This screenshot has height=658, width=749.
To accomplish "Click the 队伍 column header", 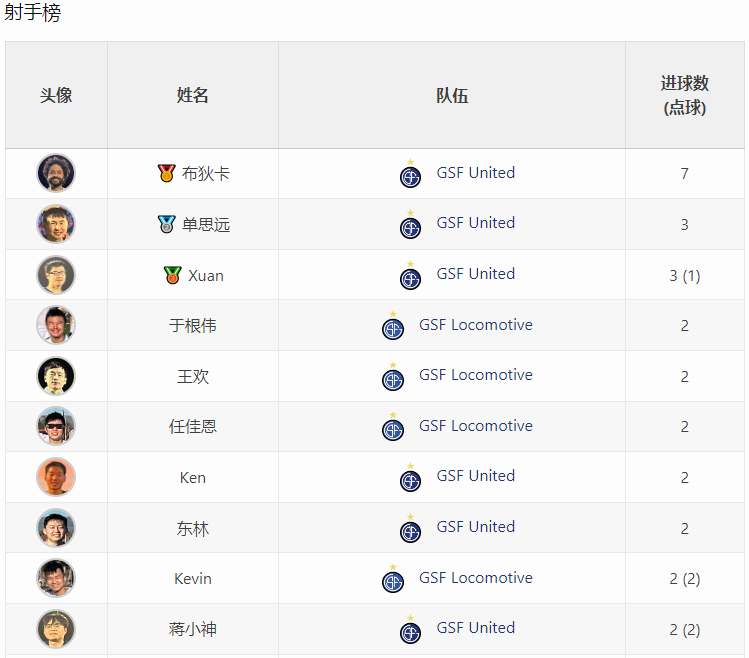I will [452, 95].
